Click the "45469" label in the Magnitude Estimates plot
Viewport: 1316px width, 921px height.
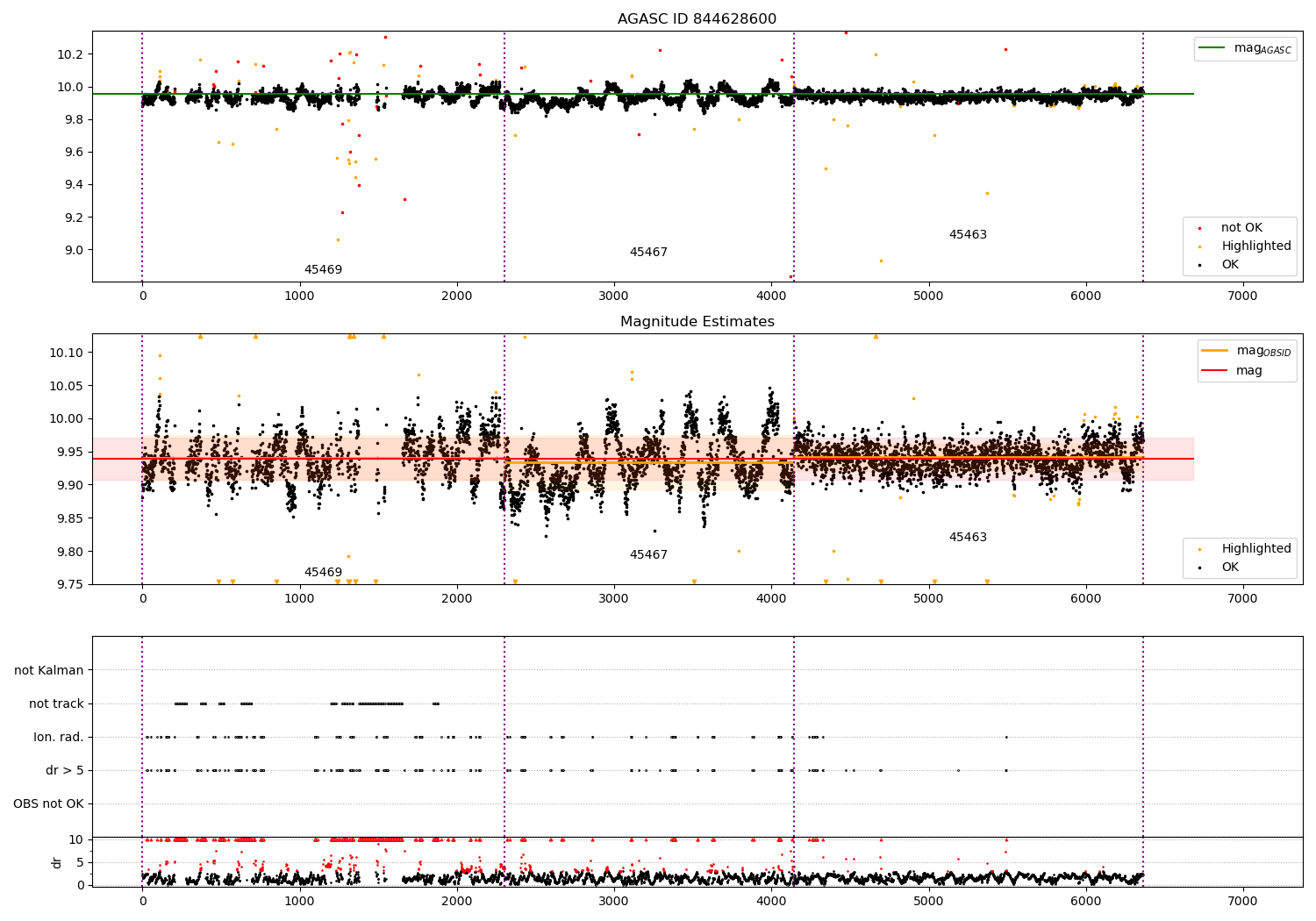323,573
